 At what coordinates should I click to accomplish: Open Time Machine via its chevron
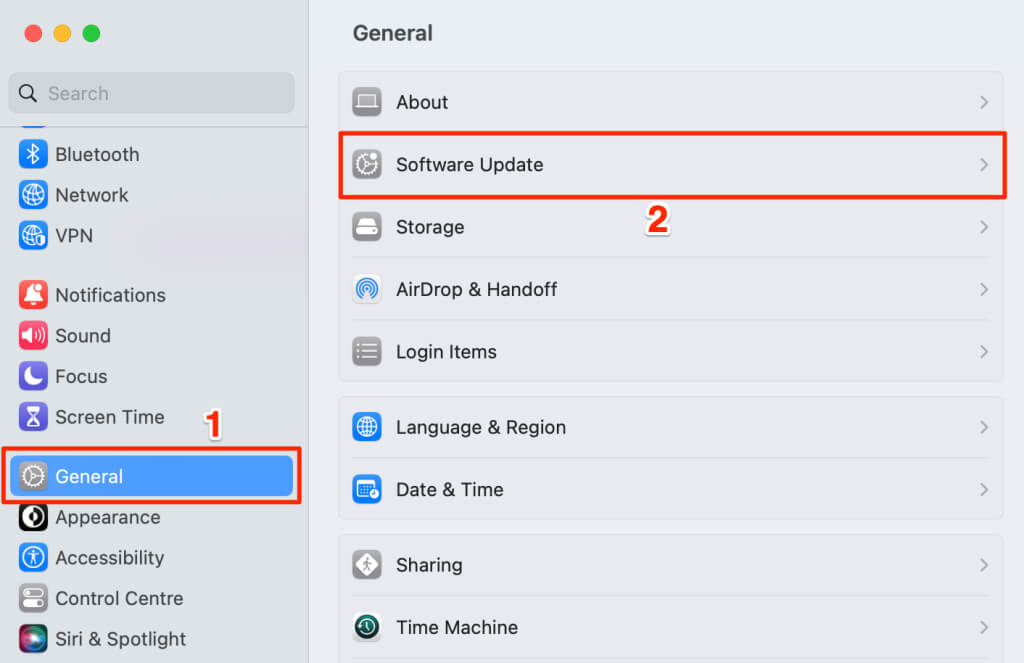click(984, 627)
